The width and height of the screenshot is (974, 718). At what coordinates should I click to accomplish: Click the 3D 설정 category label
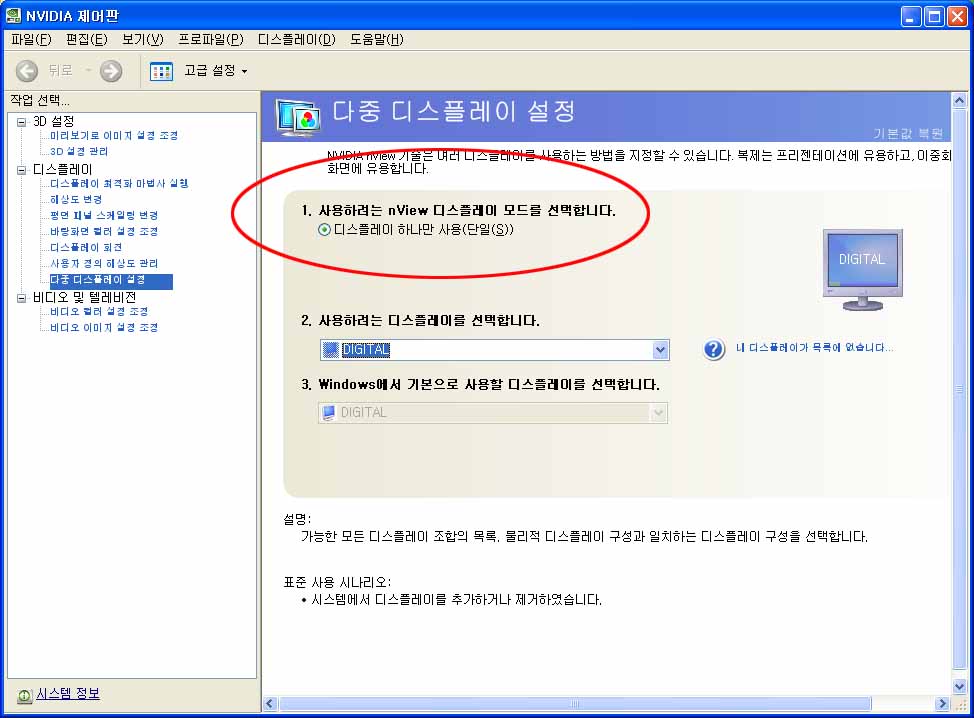(x=53, y=121)
